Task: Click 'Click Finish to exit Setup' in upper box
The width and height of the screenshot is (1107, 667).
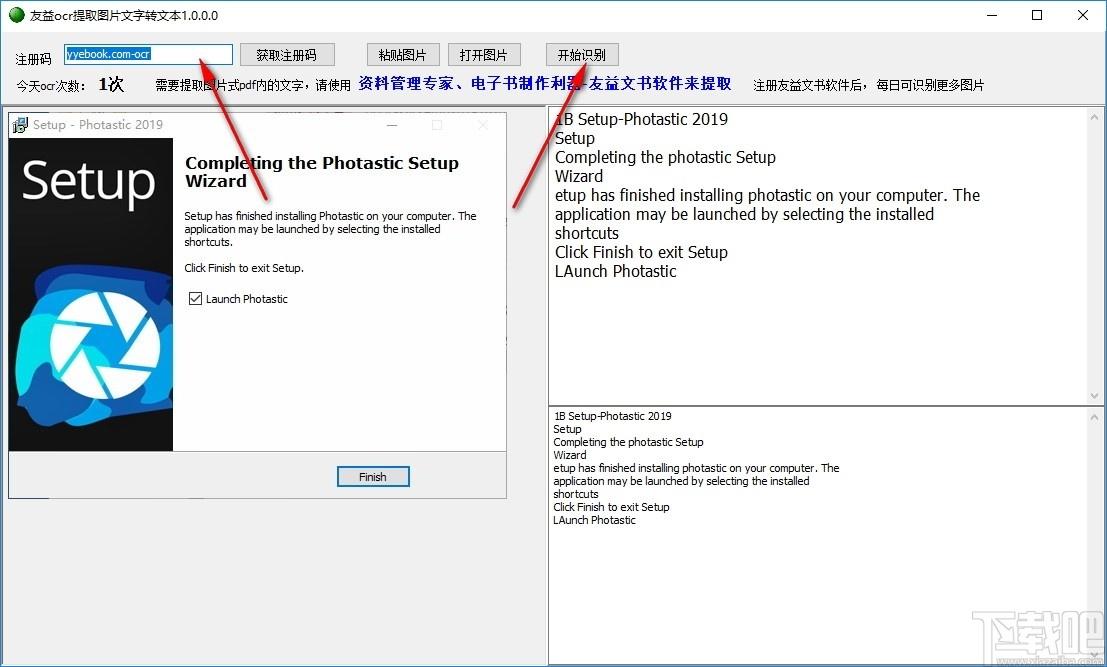Action: pyautogui.click(x=641, y=253)
